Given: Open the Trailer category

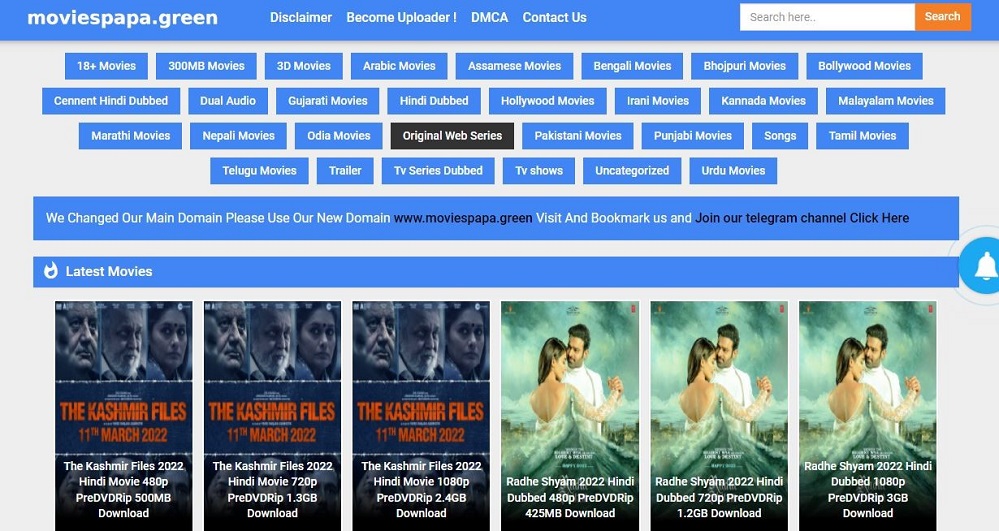Looking at the screenshot, I should click(x=345, y=171).
